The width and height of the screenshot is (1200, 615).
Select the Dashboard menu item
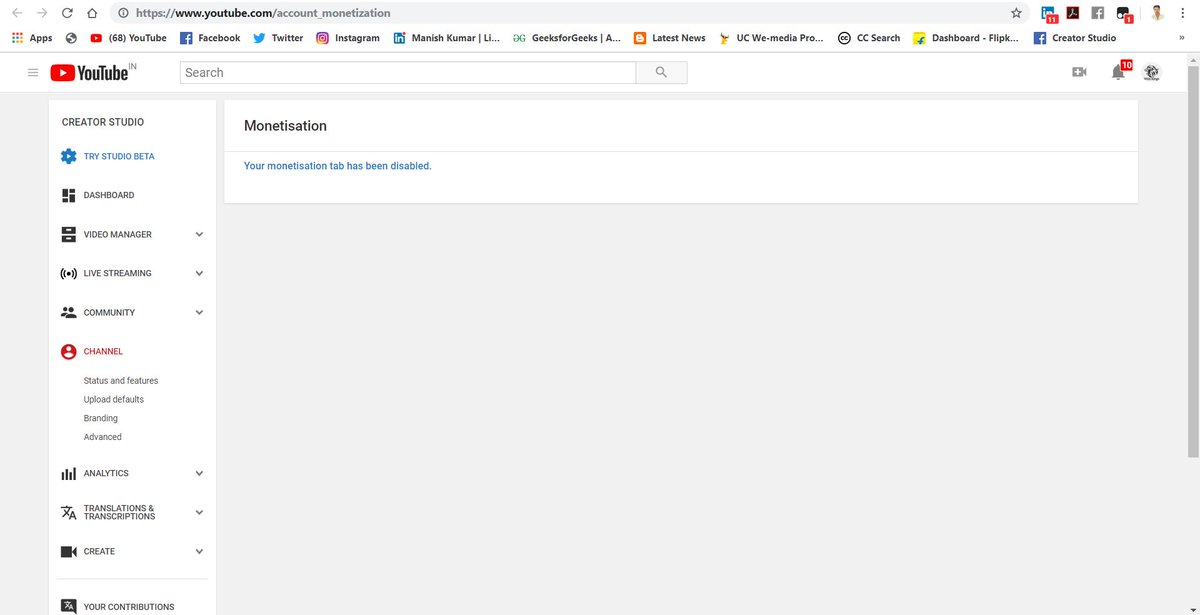(x=109, y=195)
